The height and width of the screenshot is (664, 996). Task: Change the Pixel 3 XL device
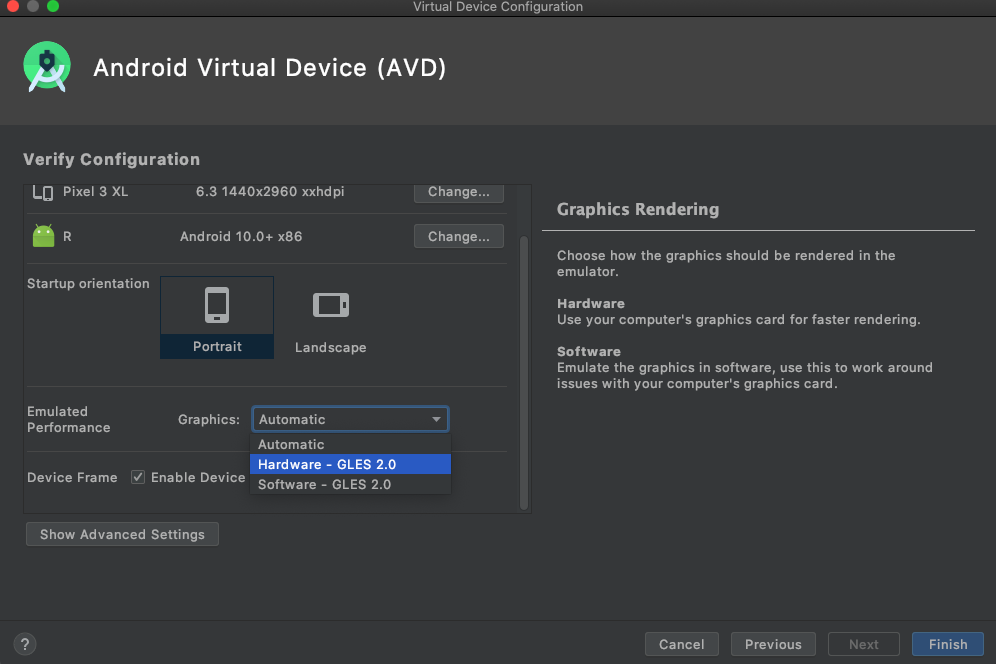click(x=459, y=193)
